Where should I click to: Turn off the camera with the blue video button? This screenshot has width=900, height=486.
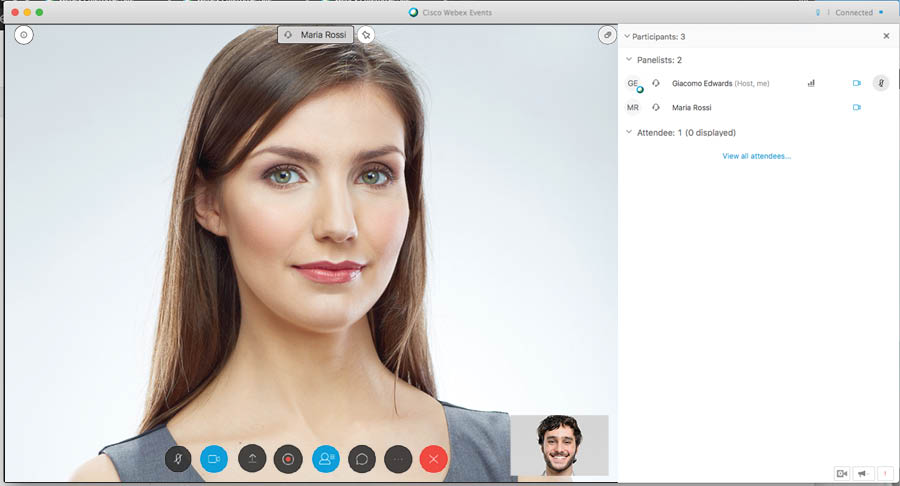[214, 459]
